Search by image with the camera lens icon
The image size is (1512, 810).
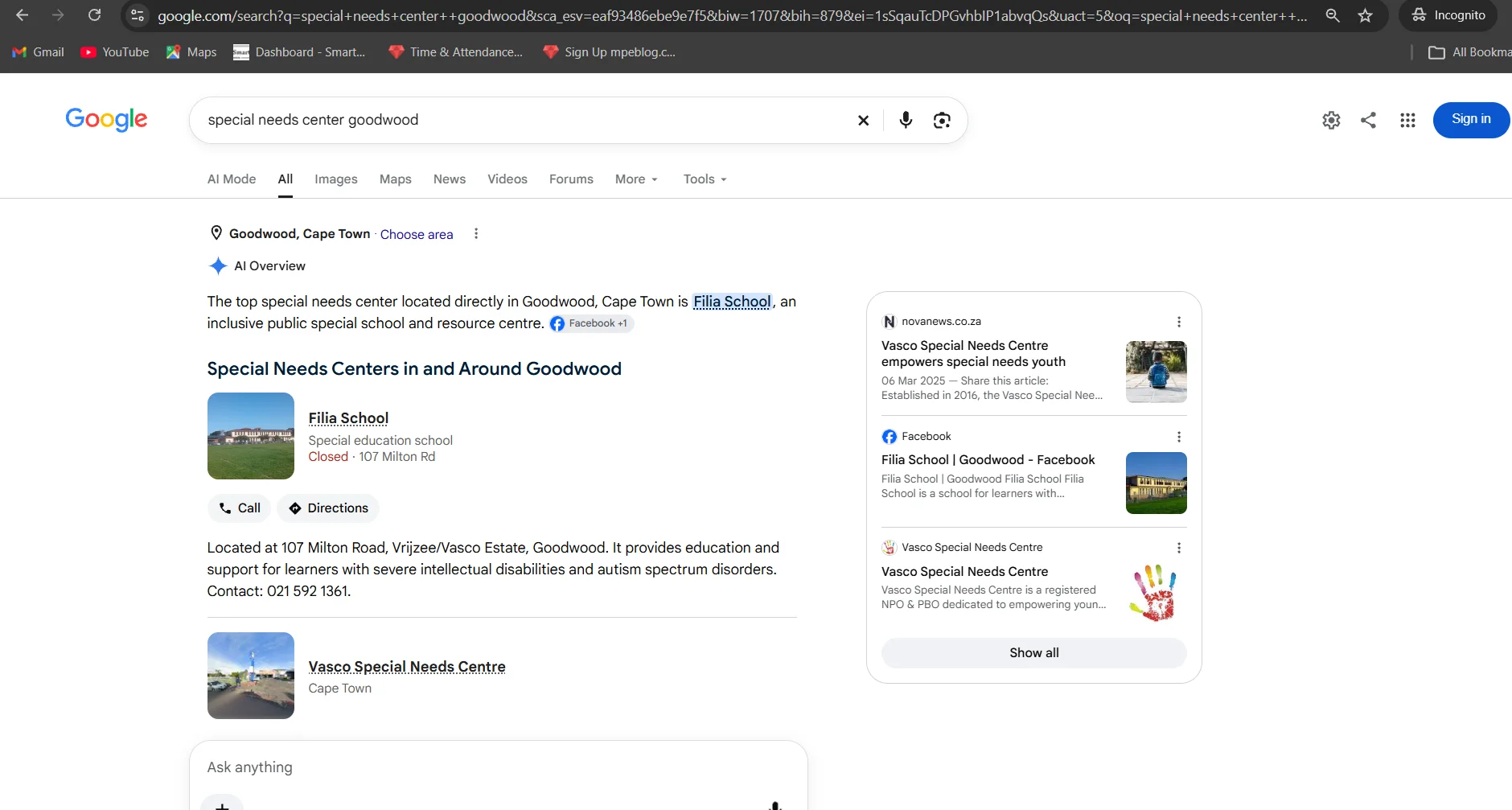[x=942, y=120]
